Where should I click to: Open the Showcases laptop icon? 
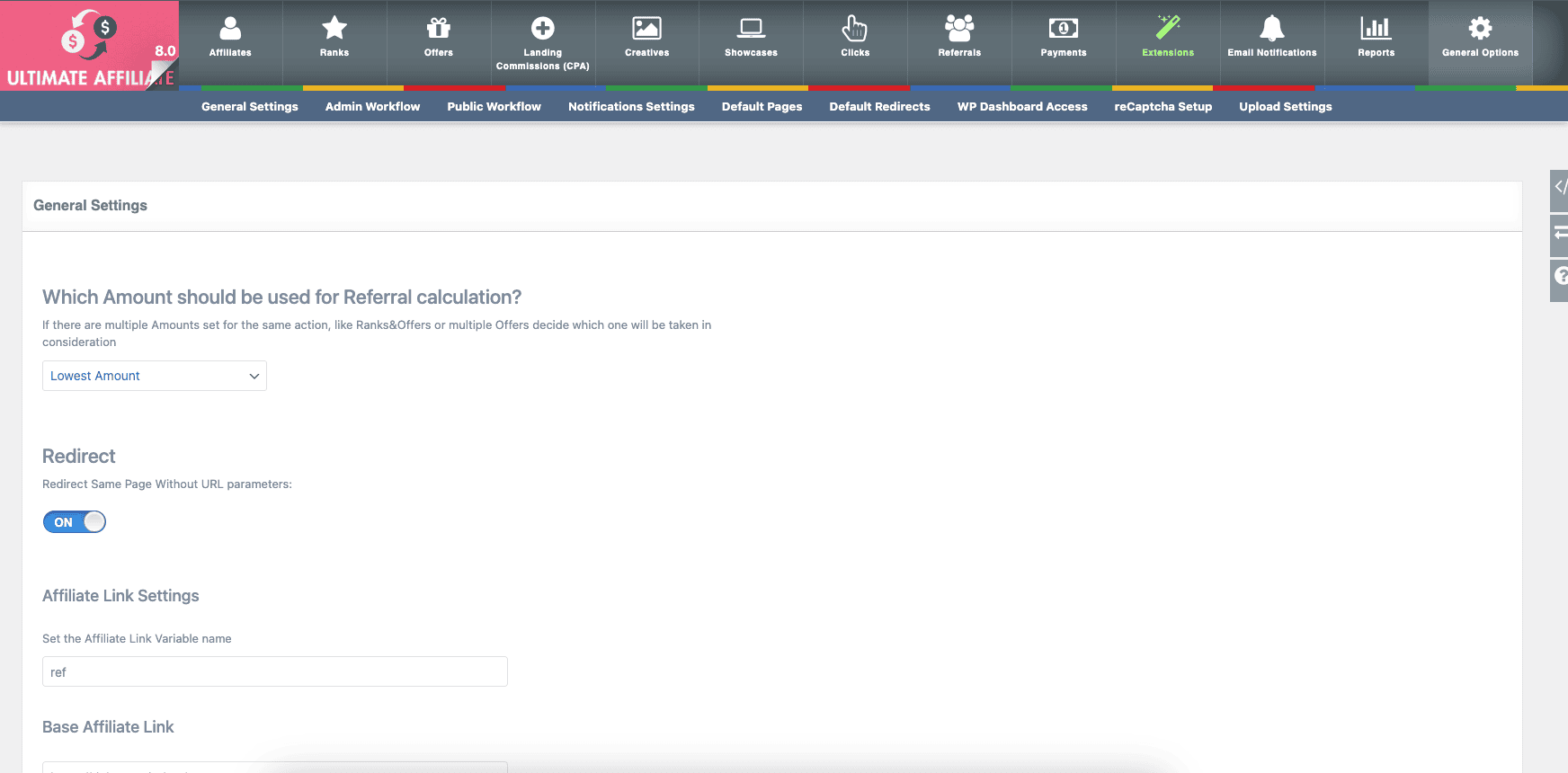click(x=752, y=29)
